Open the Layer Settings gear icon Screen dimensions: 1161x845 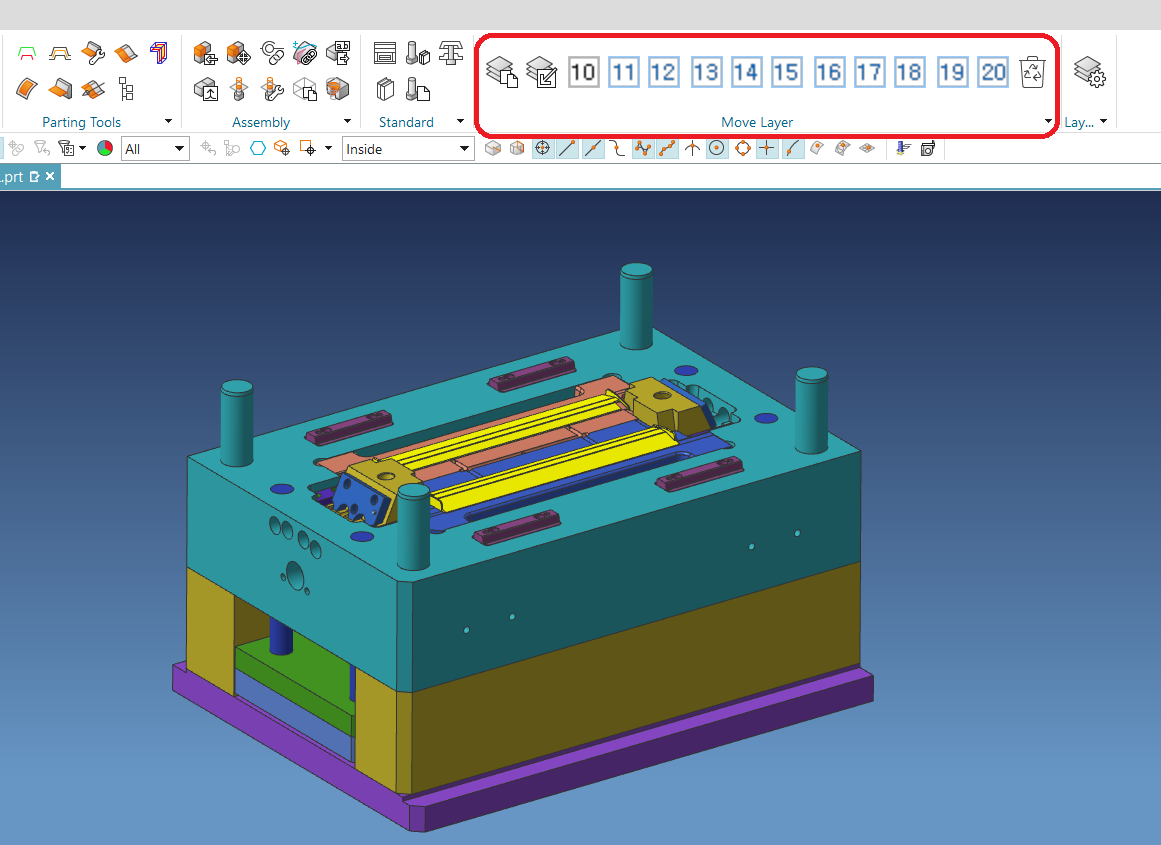click(x=1089, y=72)
